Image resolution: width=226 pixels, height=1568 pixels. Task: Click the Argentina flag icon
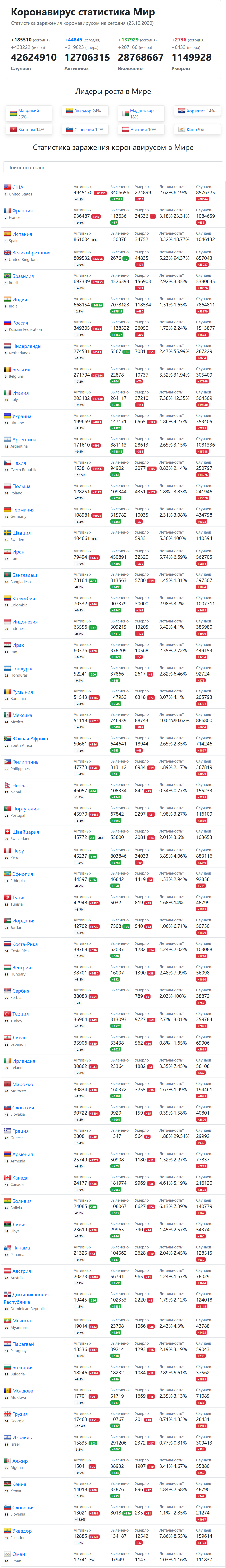coord(7,439)
